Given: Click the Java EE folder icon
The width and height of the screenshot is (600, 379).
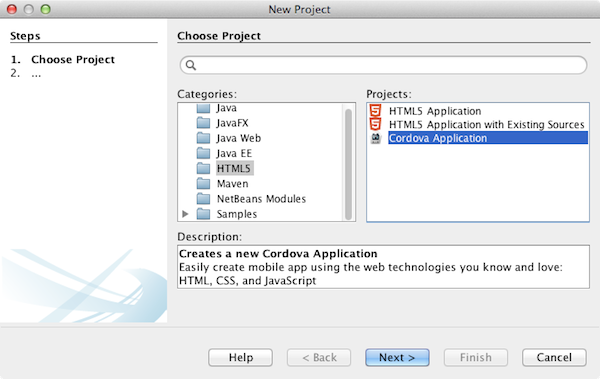Looking at the screenshot, I should click(x=203, y=153).
